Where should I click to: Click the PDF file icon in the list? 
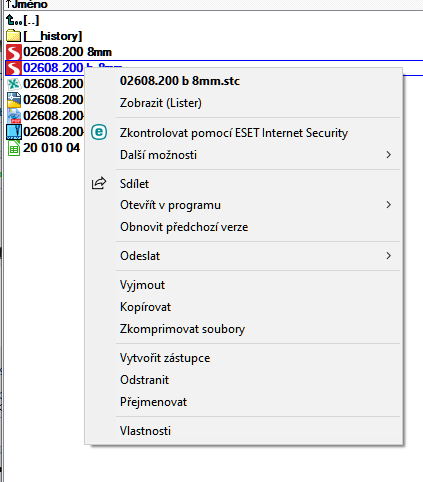pyautogui.click(x=14, y=116)
